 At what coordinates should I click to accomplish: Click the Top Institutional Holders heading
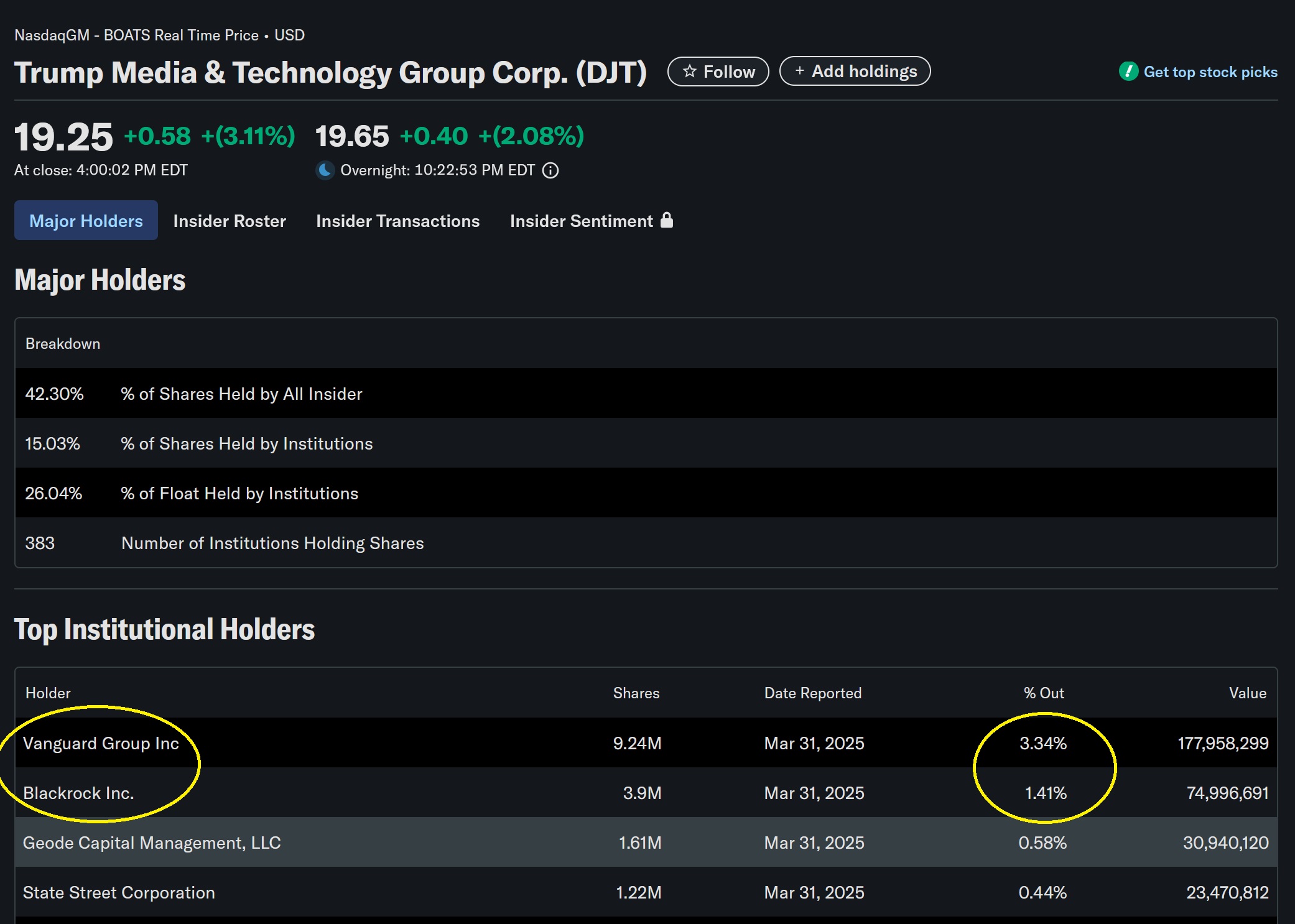click(x=164, y=629)
